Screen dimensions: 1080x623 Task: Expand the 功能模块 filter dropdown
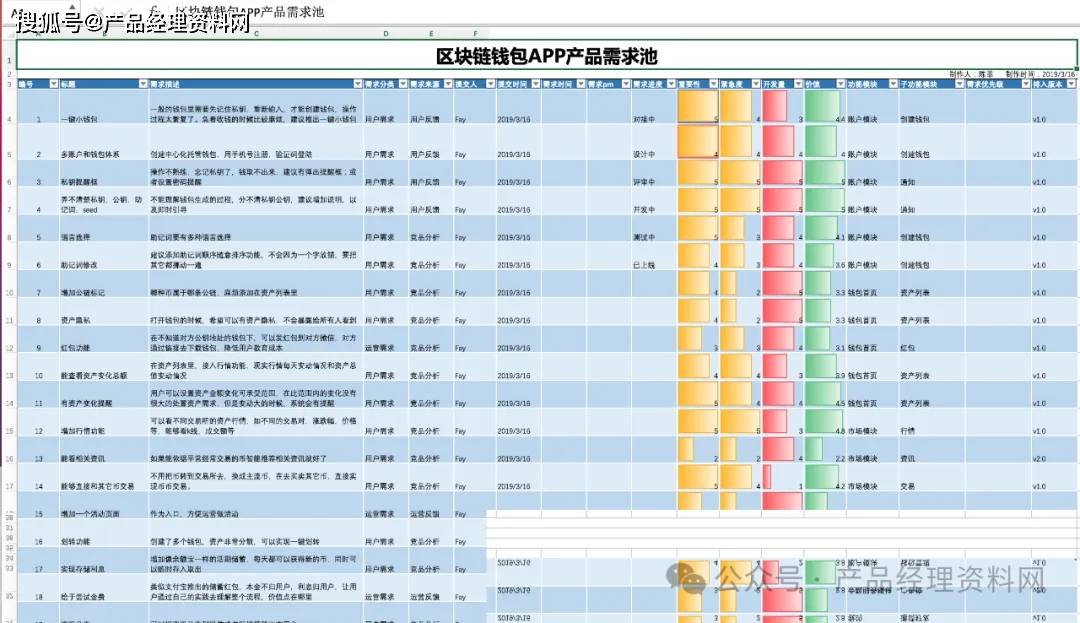tap(888, 85)
